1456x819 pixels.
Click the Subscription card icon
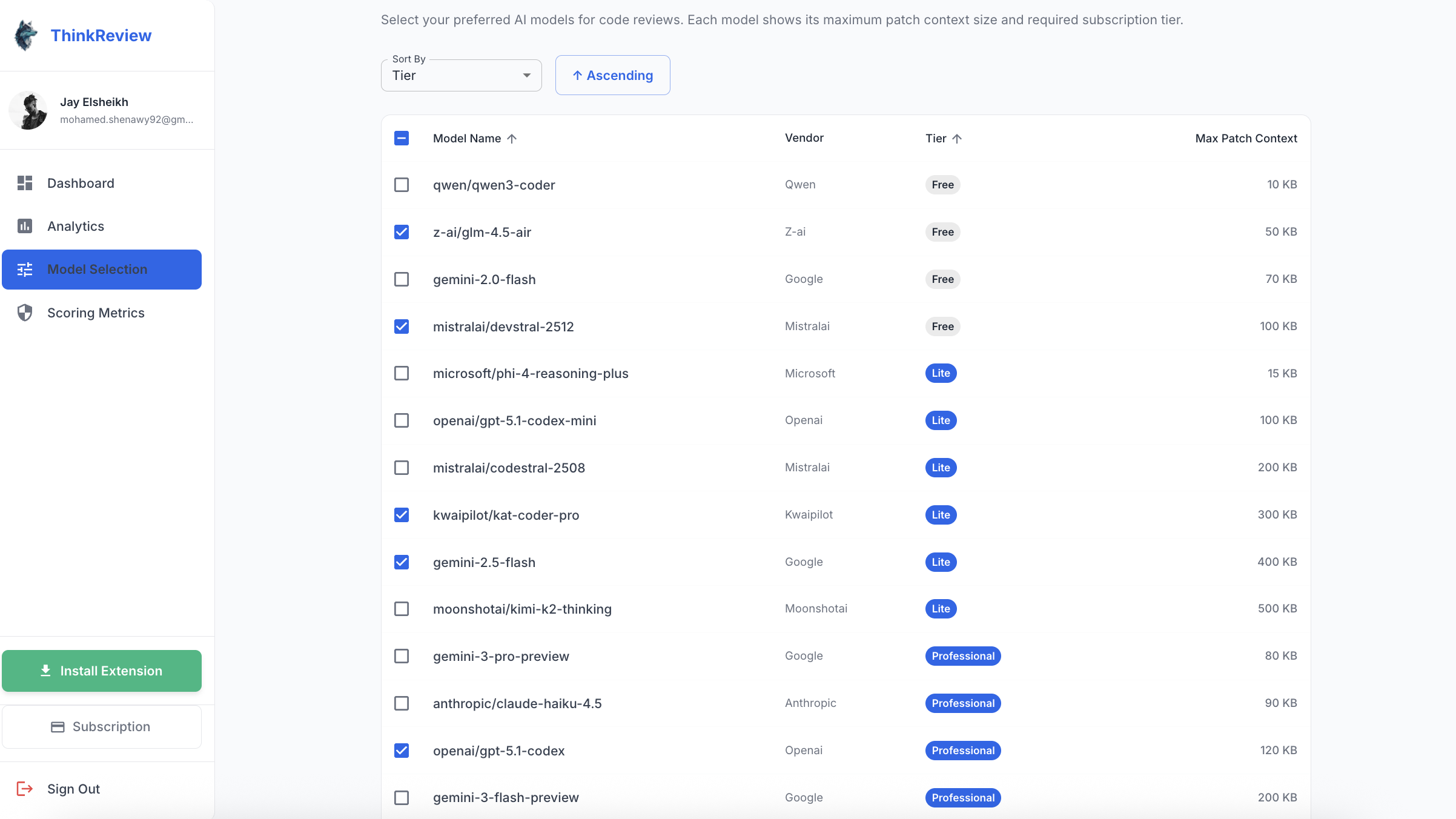click(x=58, y=726)
